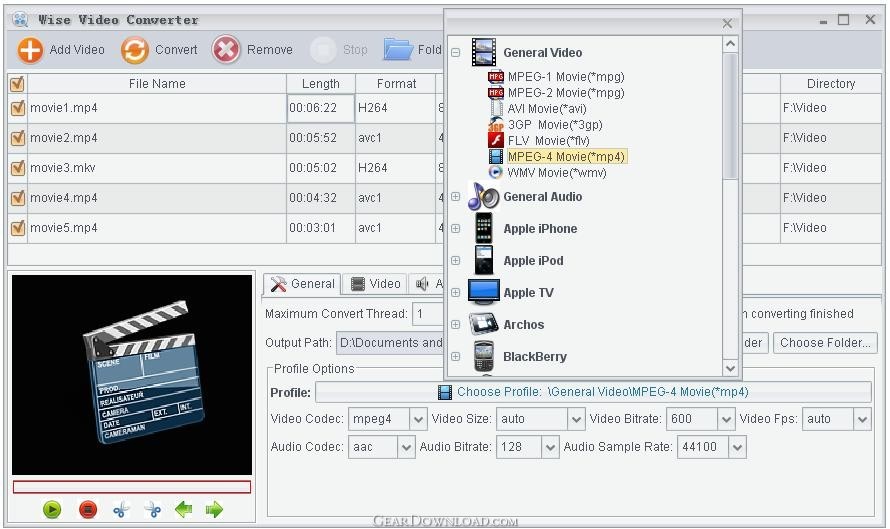Click the Output Path field
The height and width of the screenshot is (529, 890).
(x=390, y=343)
